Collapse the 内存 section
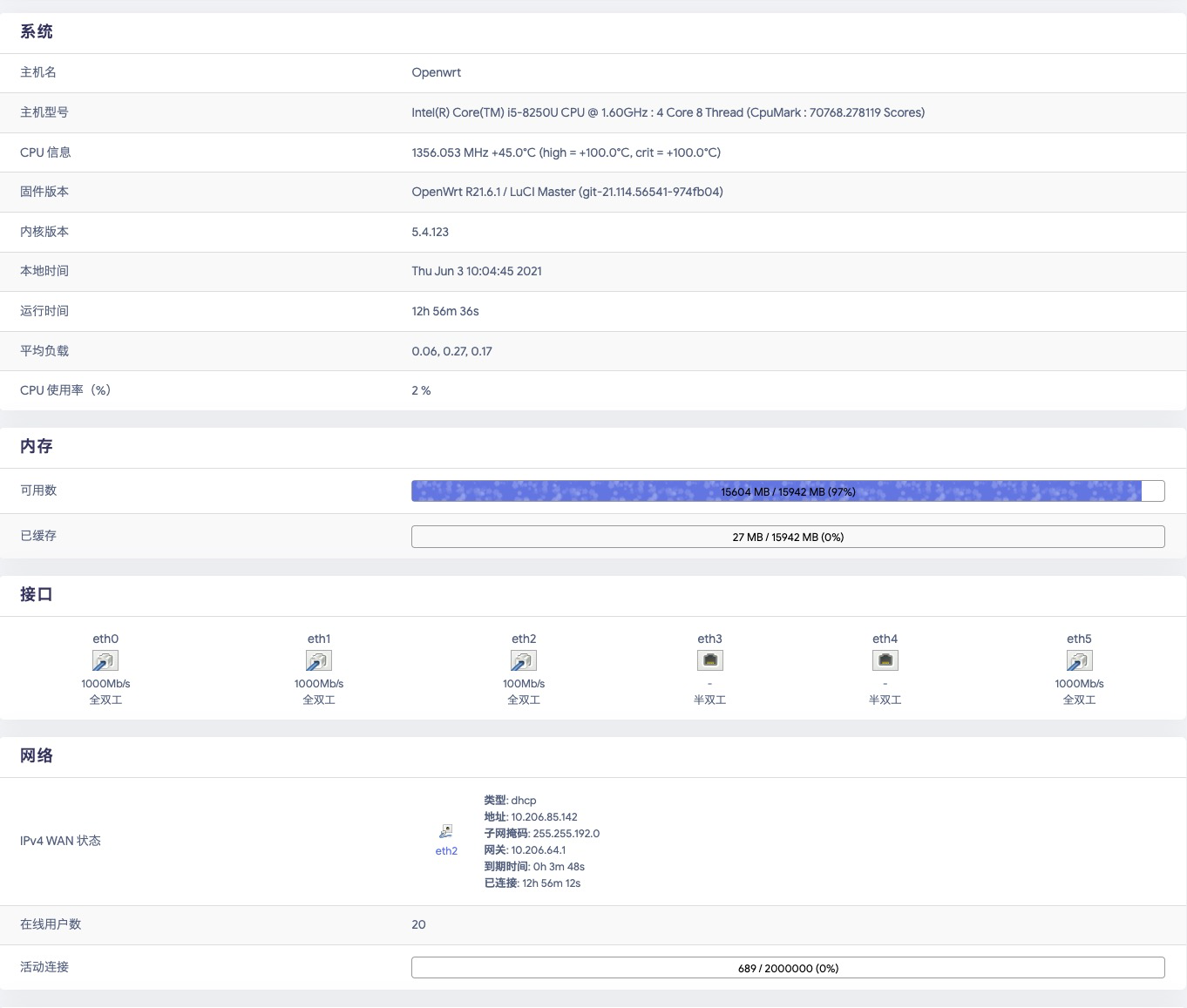This screenshot has height=1008, width=1187. coord(35,446)
